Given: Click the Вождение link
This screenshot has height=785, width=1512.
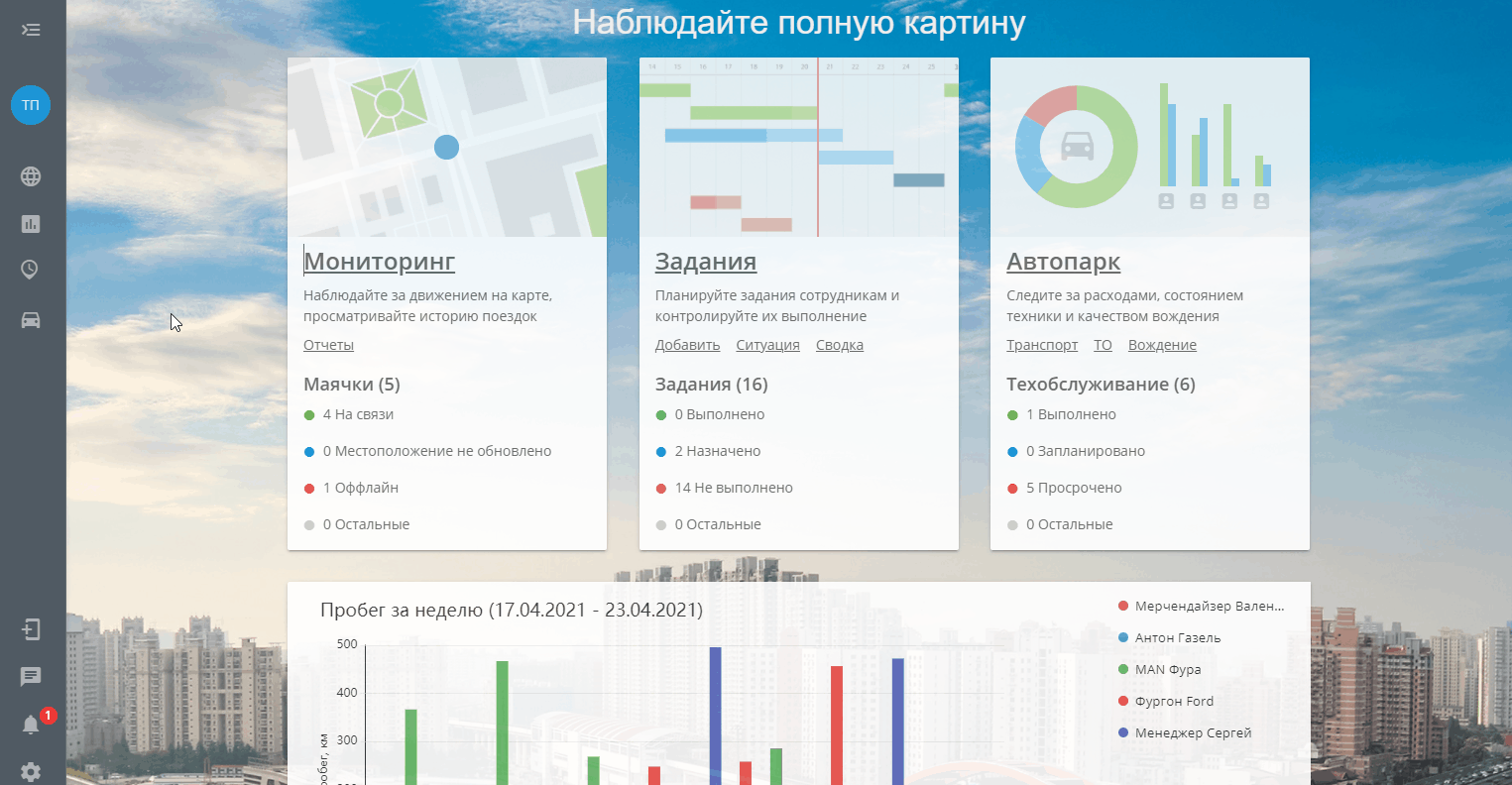Looking at the screenshot, I should pyautogui.click(x=1162, y=345).
